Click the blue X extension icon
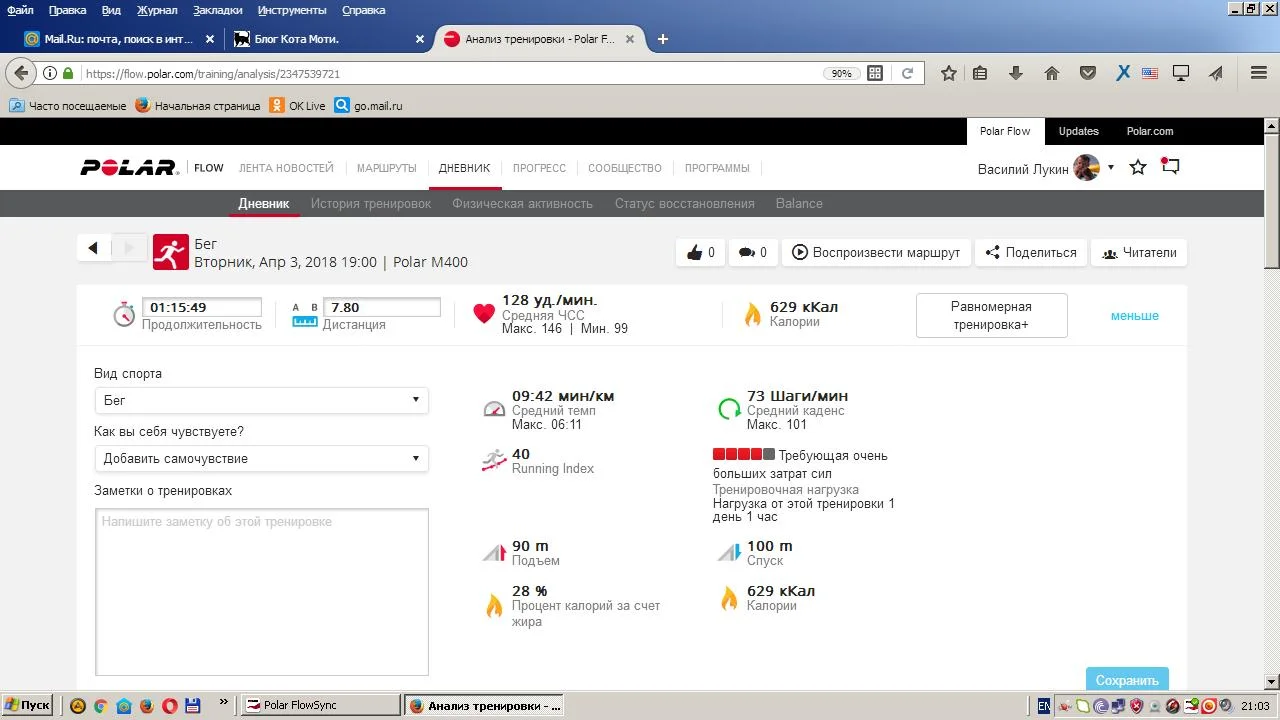This screenshot has height=720, width=1280. coord(1123,73)
